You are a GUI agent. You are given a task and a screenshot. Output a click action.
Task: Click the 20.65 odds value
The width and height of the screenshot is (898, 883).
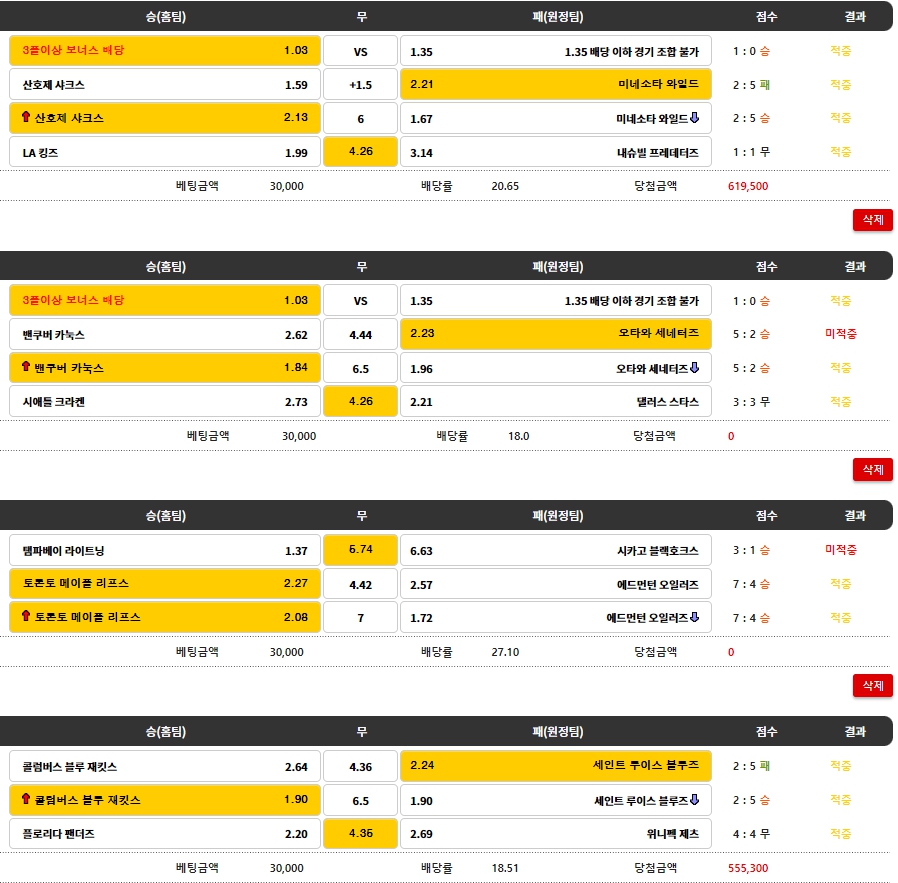[x=505, y=186]
